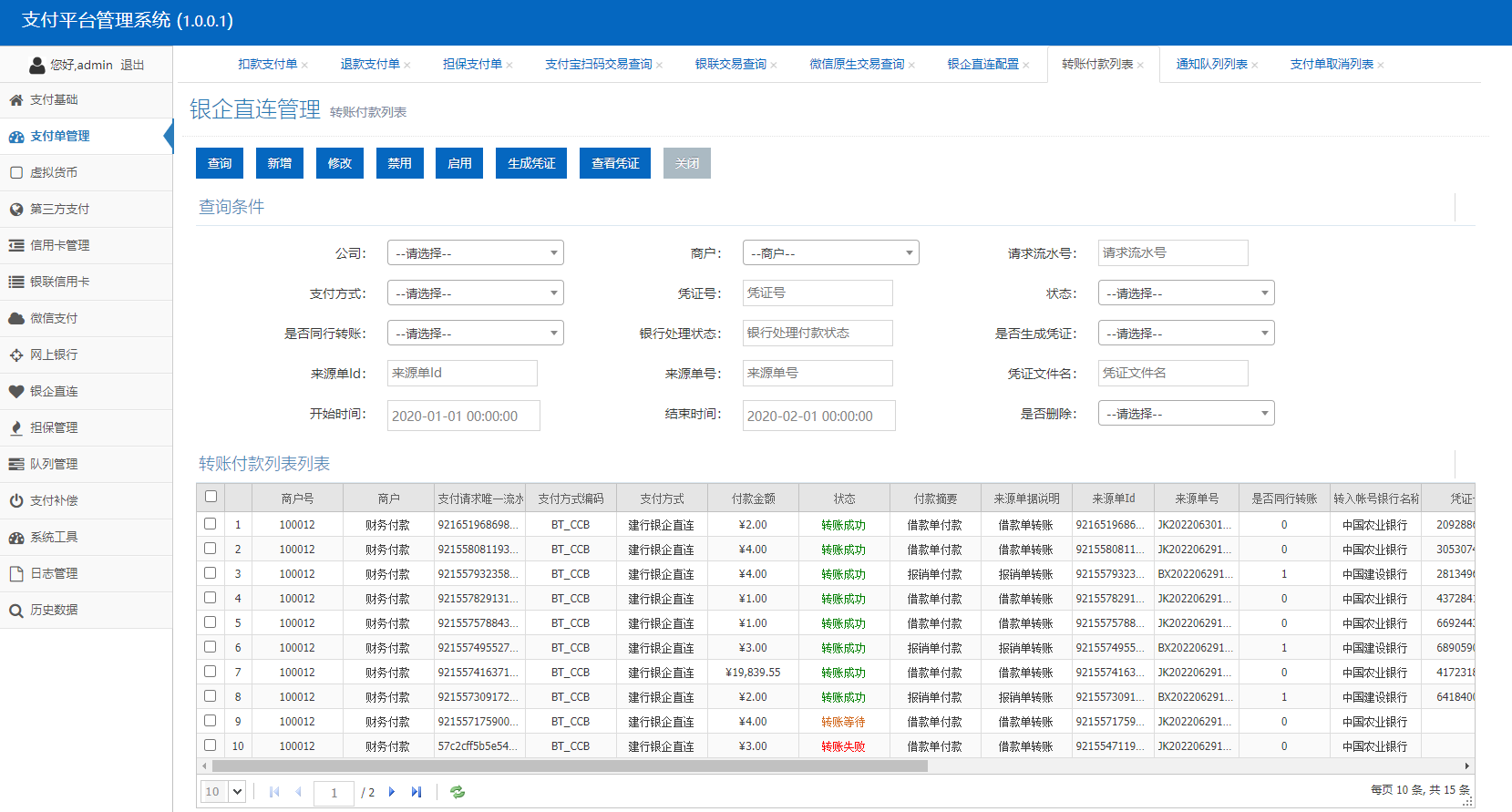
Task: Click the heart icon beside 银企直连
Action: coord(15,392)
